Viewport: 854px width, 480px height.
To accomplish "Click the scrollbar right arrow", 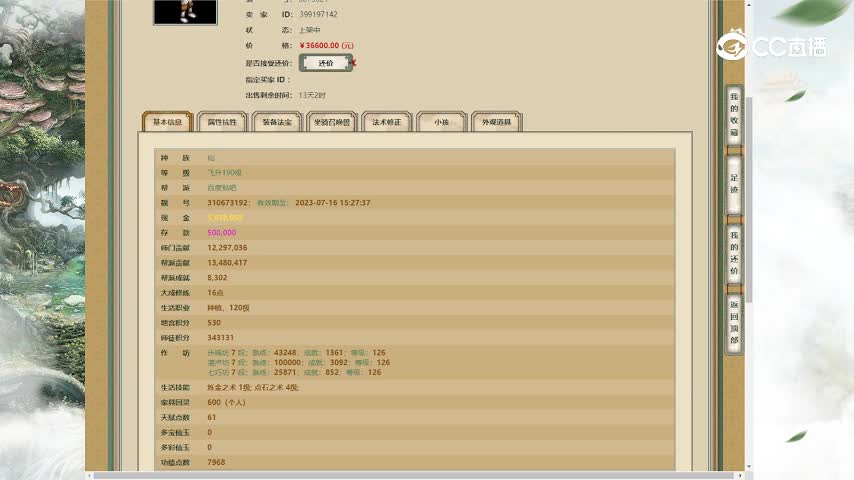I will (740, 476).
